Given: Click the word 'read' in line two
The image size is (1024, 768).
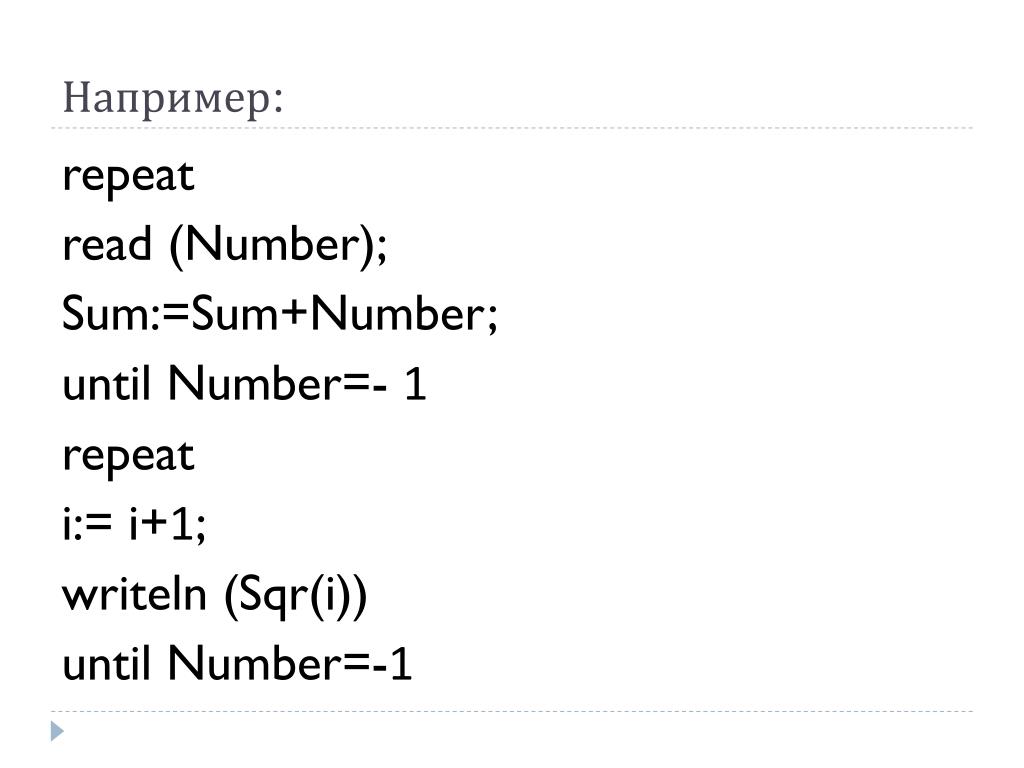Looking at the screenshot, I should tap(107, 244).
